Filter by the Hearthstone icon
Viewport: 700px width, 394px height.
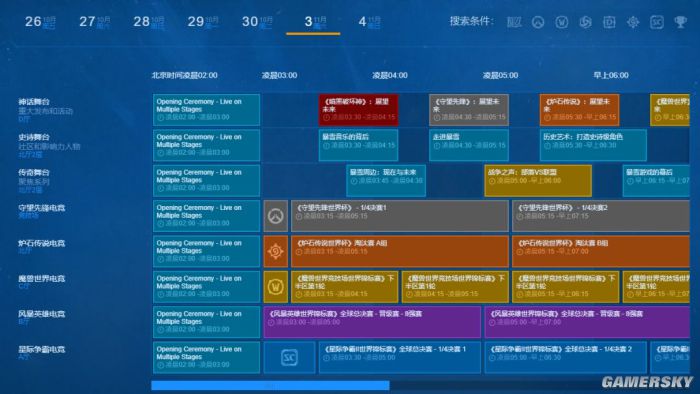(x=633, y=22)
